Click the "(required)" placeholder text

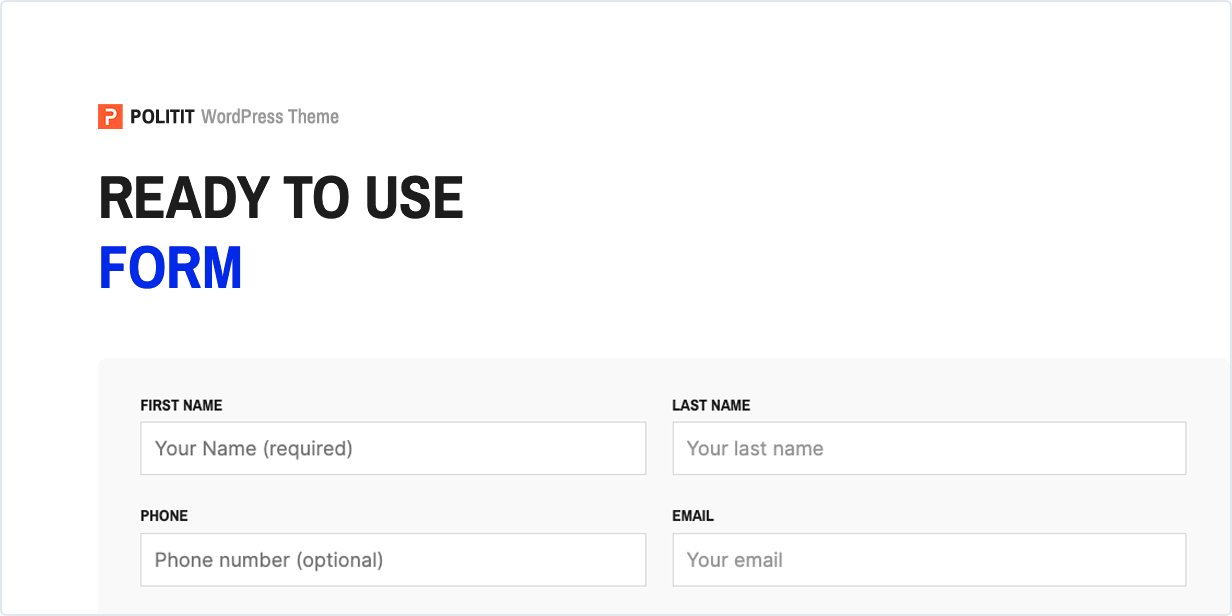pyautogui.click(x=308, y=448)
